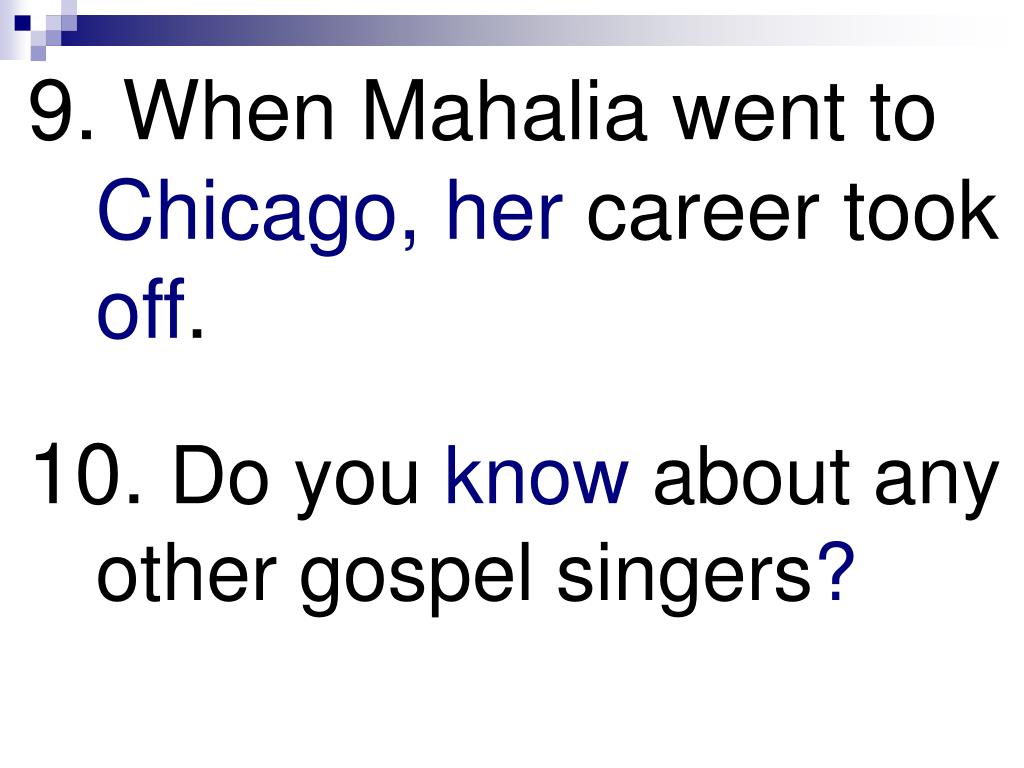1024x768 pixels.
Task: Click the blue word 'know'
Action: click(x=537, y=474)
